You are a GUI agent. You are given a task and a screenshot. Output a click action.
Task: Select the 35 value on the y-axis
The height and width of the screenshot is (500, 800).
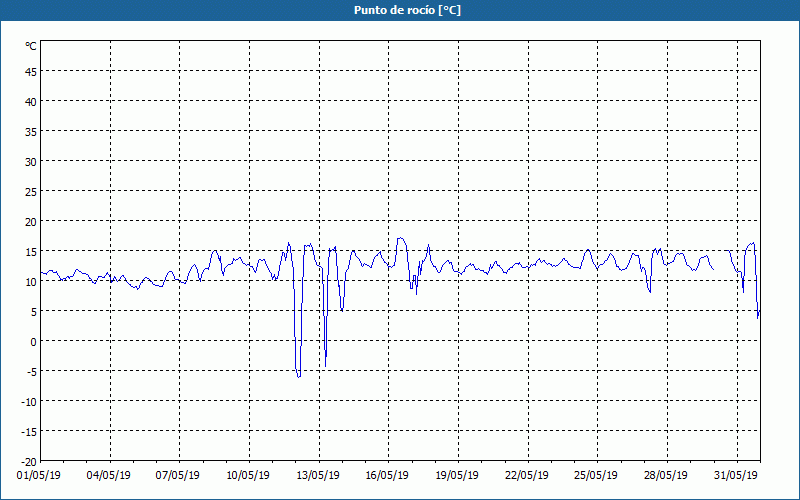pos(31,132)
